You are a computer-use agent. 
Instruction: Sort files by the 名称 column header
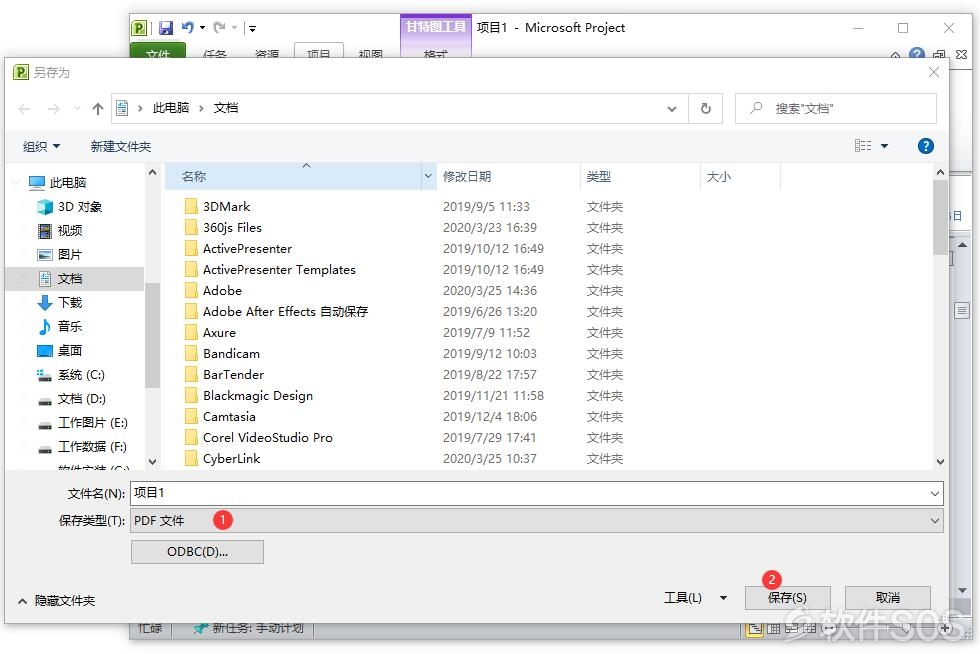pos(294,176)
